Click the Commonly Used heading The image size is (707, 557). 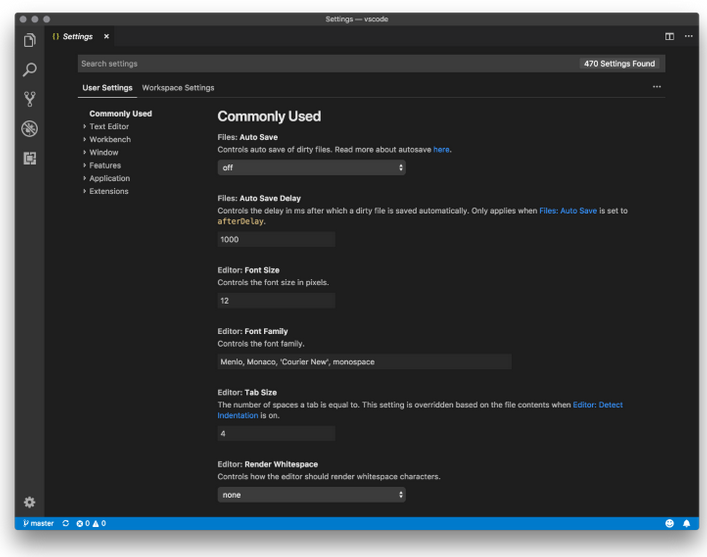269,116
